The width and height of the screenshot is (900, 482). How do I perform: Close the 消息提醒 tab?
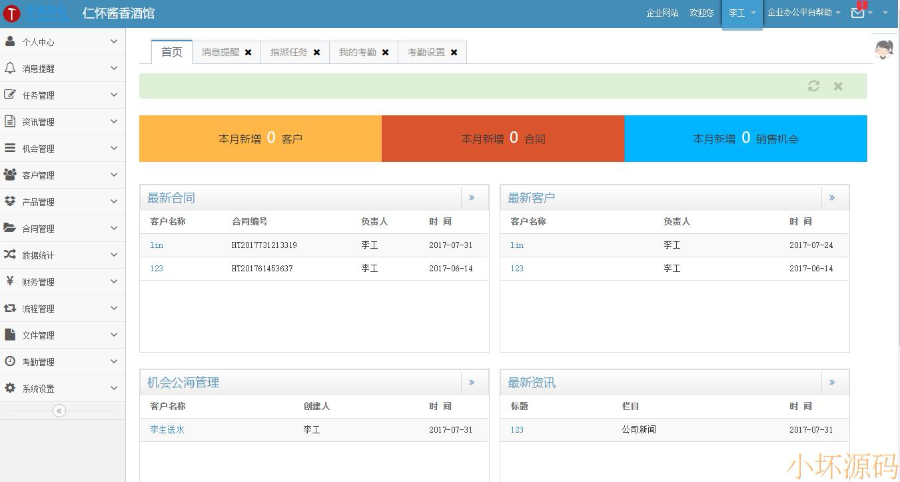[248, 52]
